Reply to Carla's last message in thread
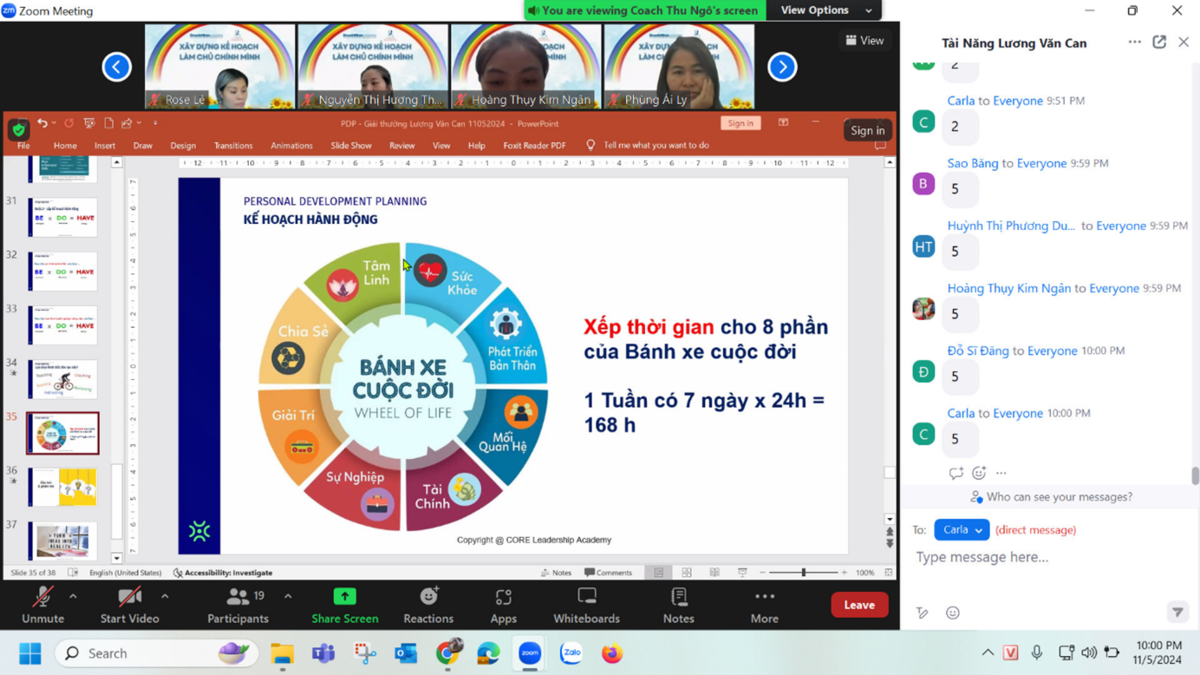 (956, 473)
